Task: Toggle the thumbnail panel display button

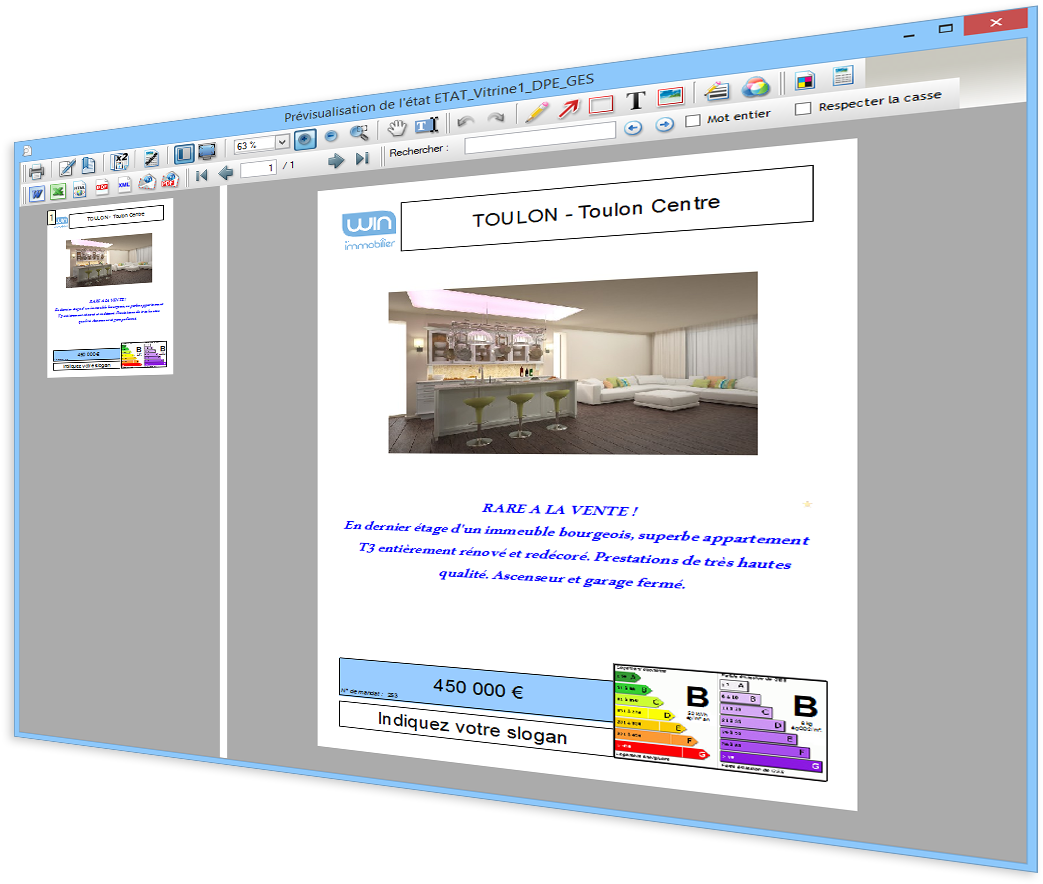Action: pyautogui.click(x=184, y=154)
